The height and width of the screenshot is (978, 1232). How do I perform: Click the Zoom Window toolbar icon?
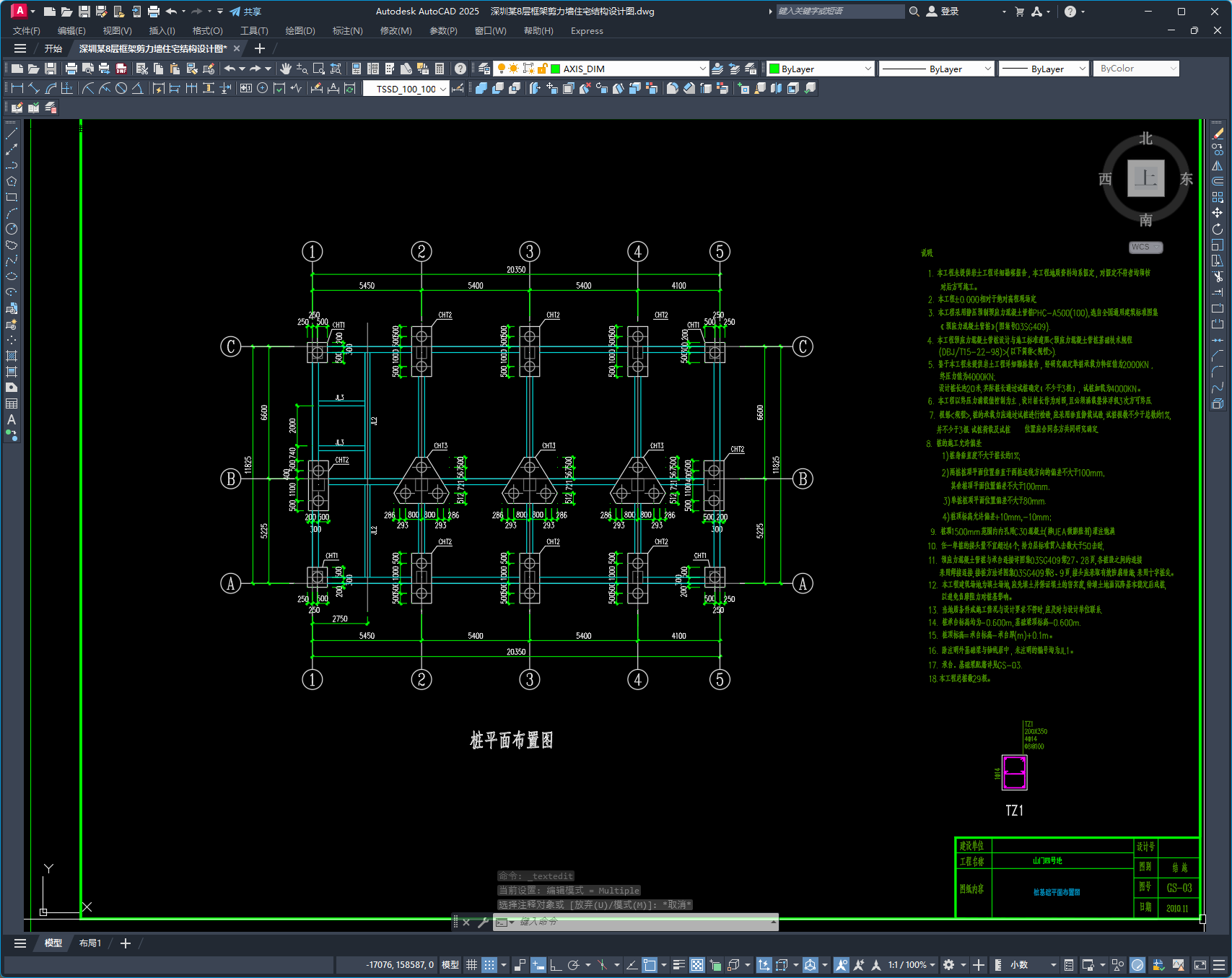[x=319, y=69]
